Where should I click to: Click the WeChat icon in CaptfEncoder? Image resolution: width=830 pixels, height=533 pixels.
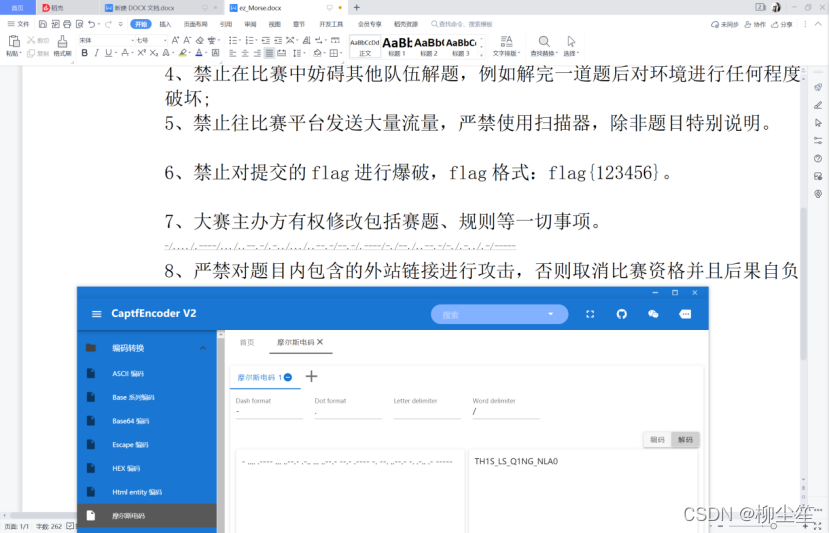point(653,314)
